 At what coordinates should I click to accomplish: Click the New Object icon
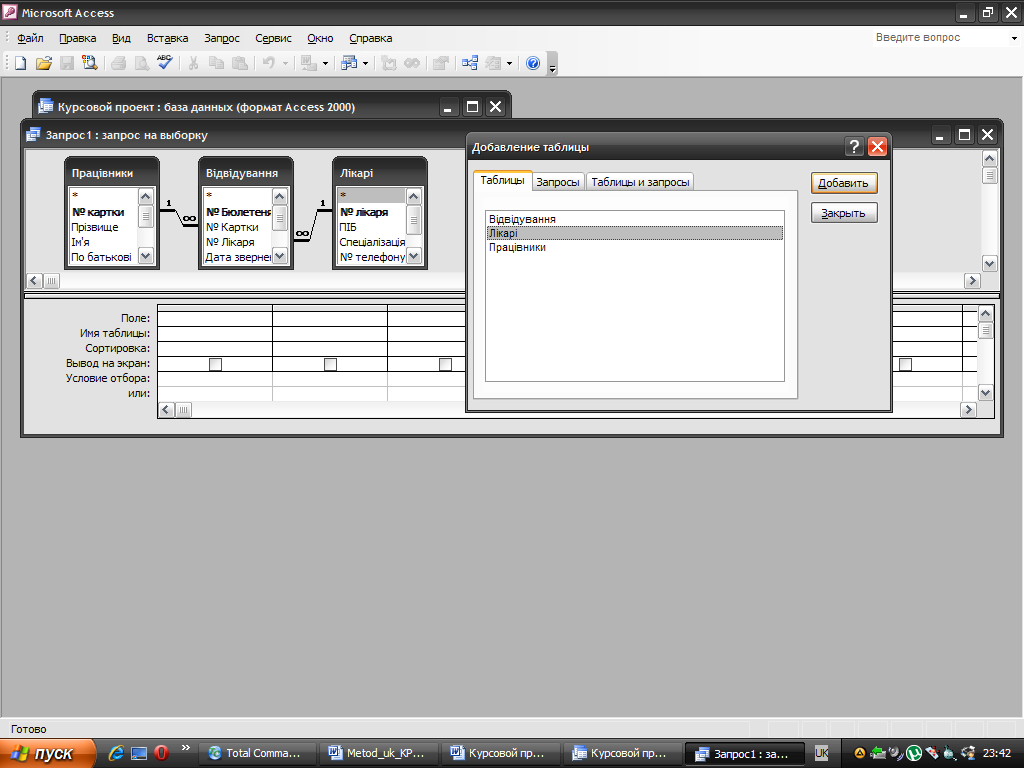(x=493, y=63)
